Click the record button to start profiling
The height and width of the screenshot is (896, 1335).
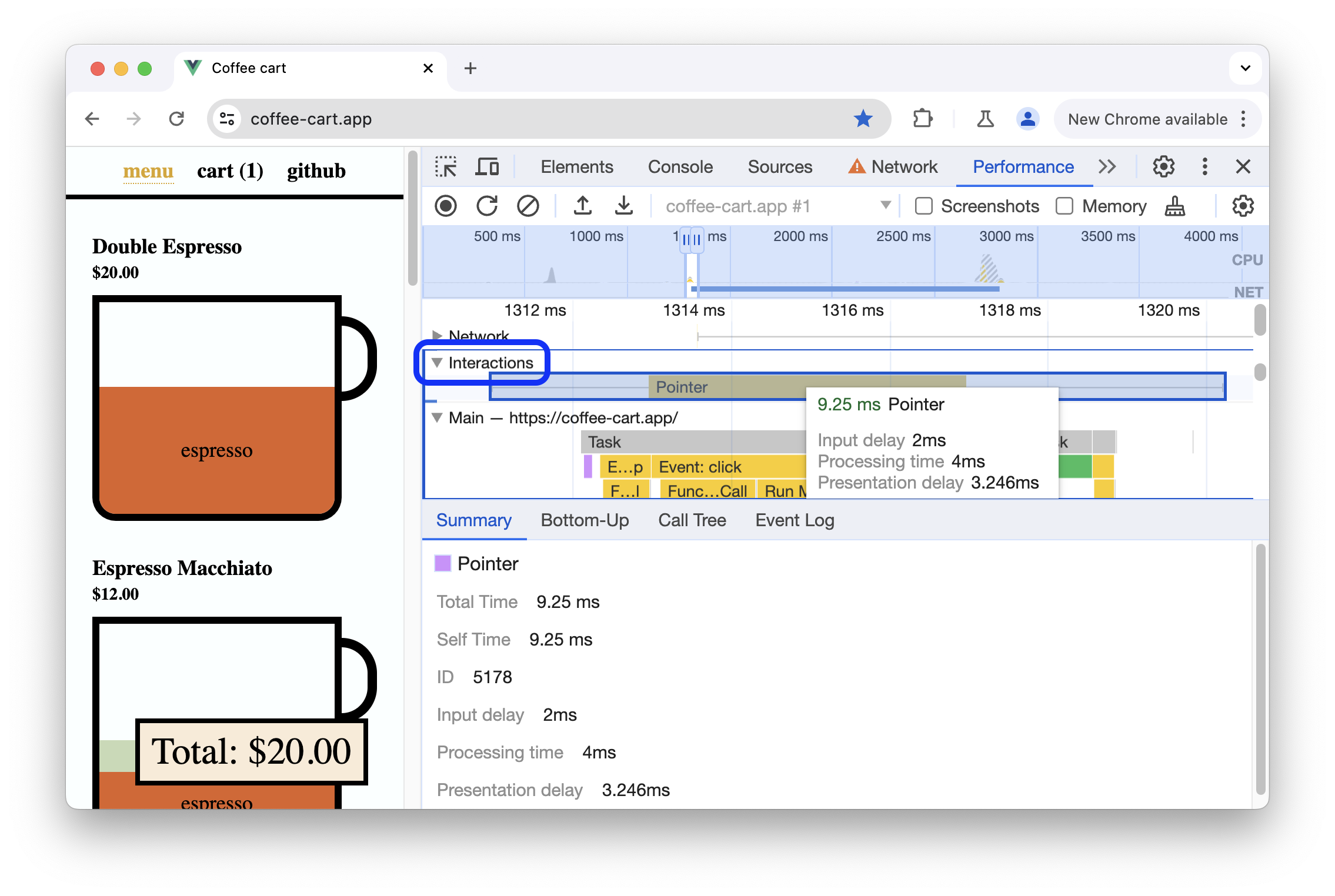pos(447,206)
